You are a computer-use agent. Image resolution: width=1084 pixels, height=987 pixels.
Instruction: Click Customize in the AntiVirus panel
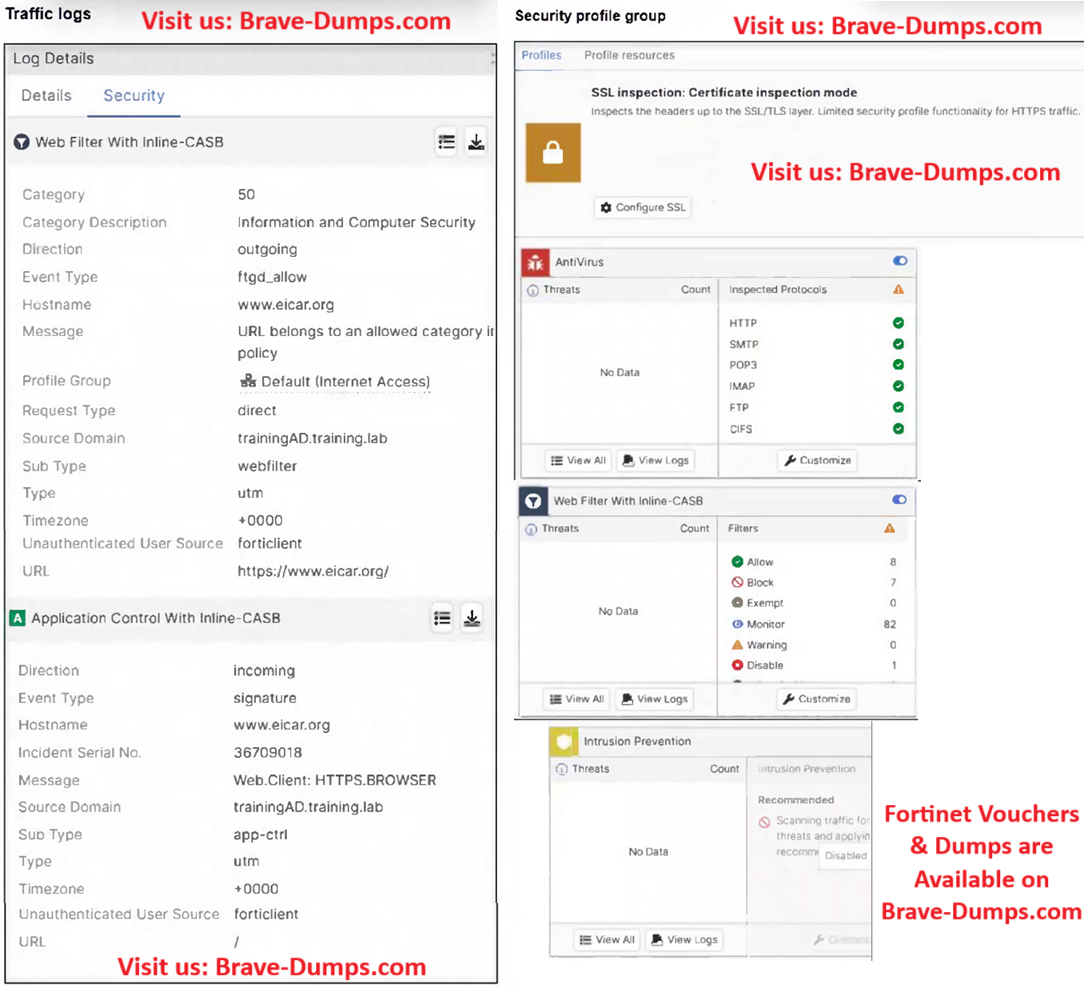click(818, 461)
